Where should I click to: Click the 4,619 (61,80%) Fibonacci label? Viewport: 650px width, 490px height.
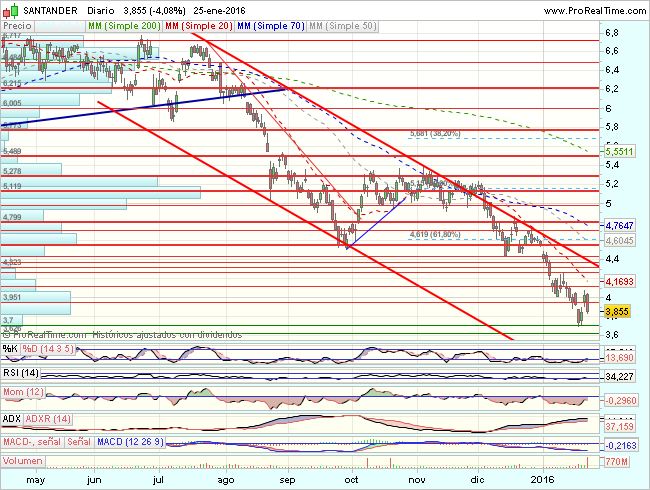pyautogui.click(x=435, y=235)
